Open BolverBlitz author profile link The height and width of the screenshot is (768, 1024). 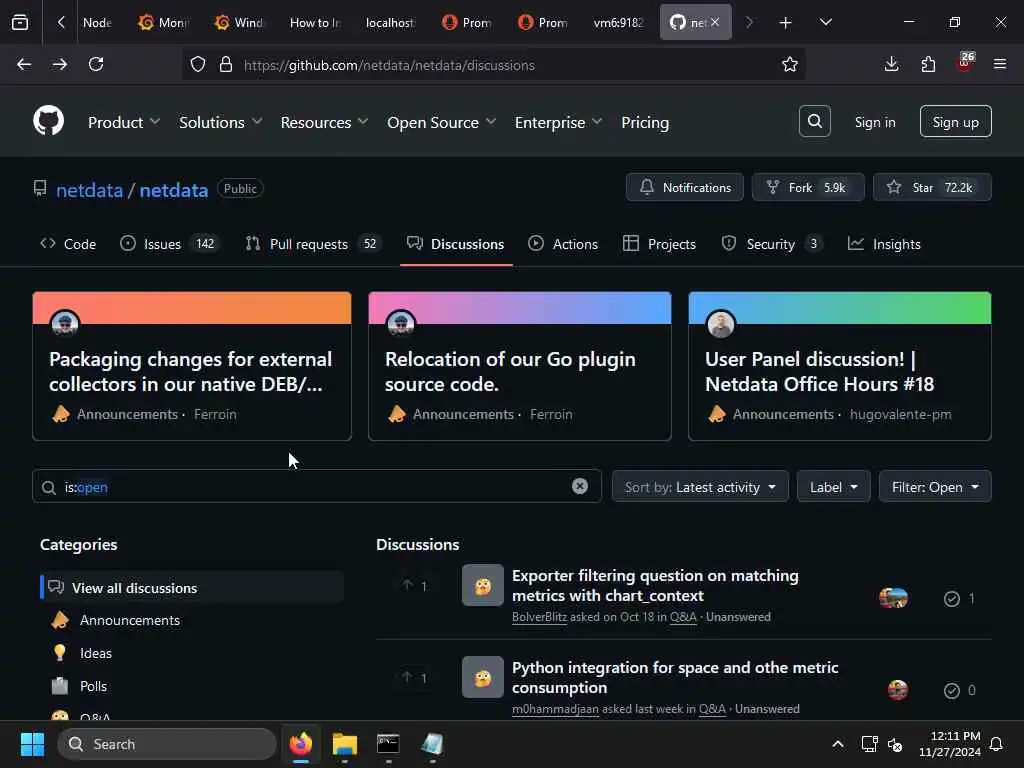coord(539,616)
